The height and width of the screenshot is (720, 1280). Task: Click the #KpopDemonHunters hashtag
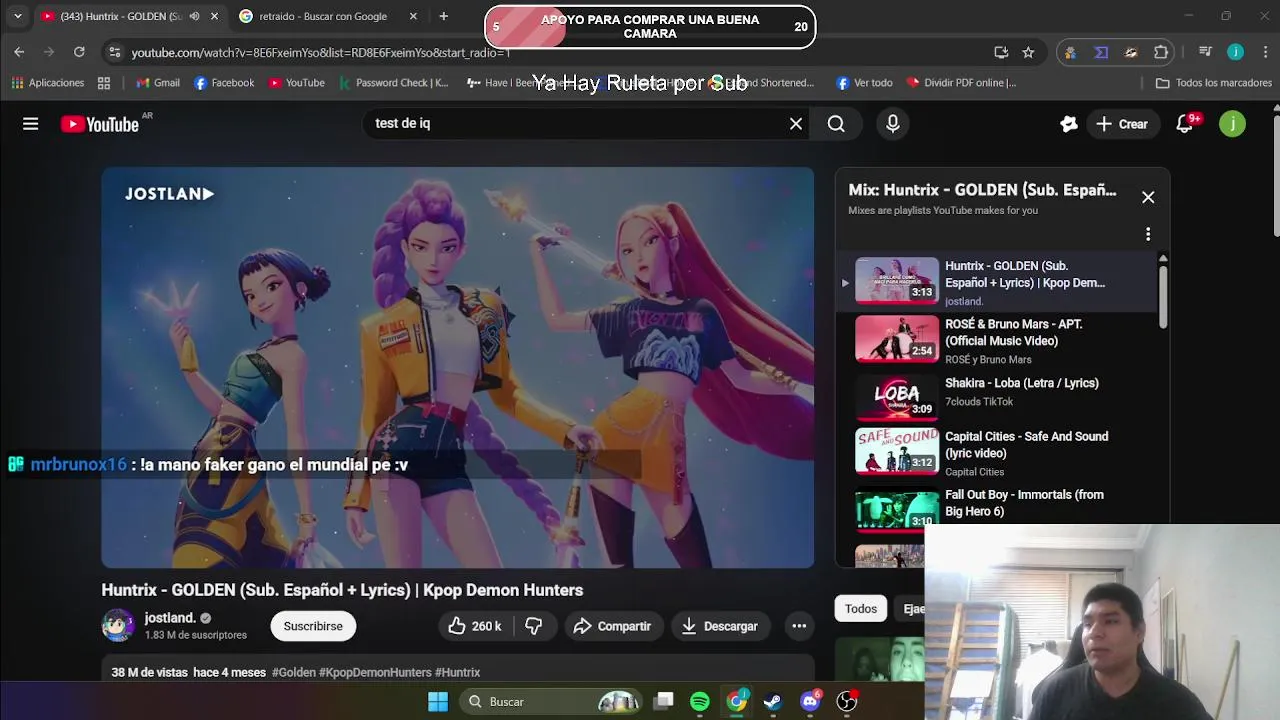375,672
